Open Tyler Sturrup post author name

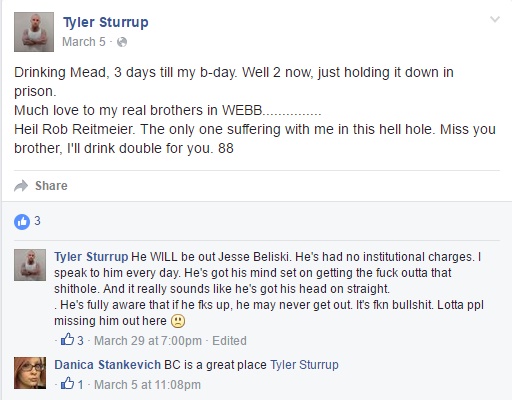click(x=105, y=22)
